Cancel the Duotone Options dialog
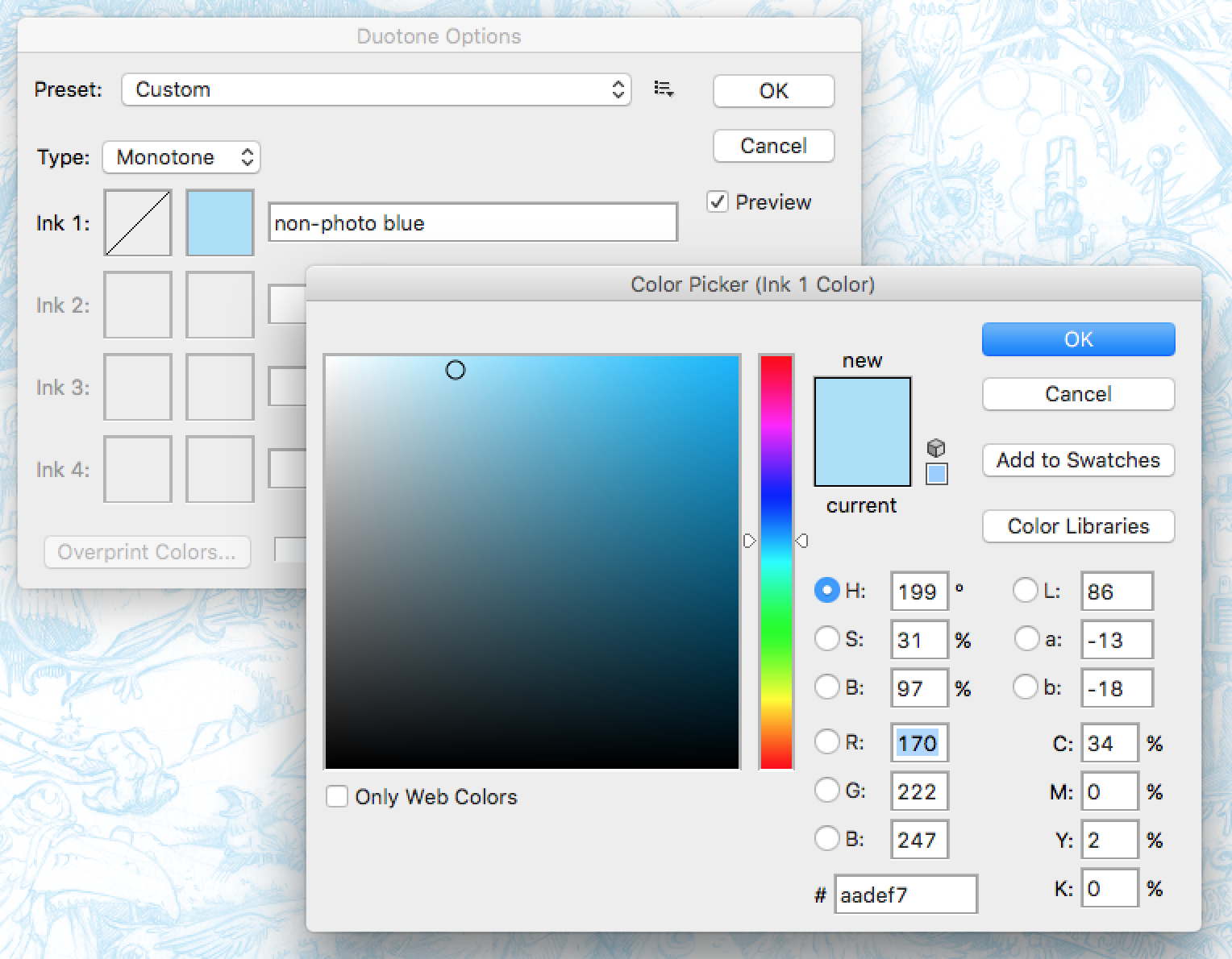 773,146
